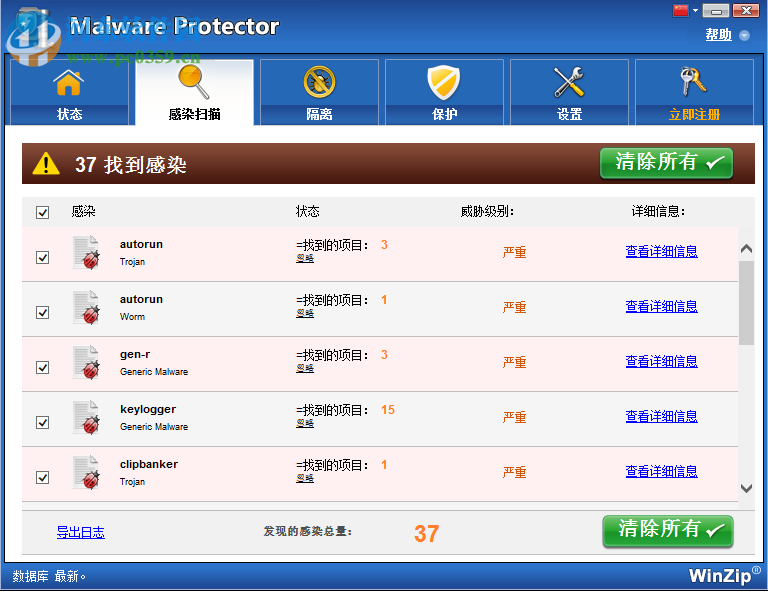Click the scroll up arrow of list
768x593 pixels.
[x=746, y=248]
